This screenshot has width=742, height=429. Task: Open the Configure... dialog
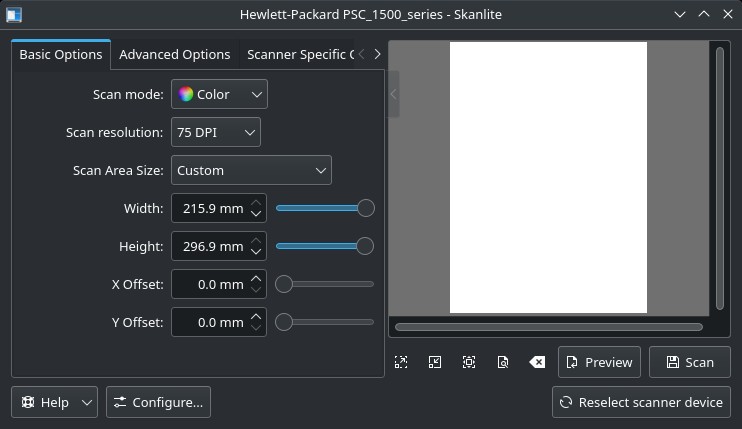point(158,402)
